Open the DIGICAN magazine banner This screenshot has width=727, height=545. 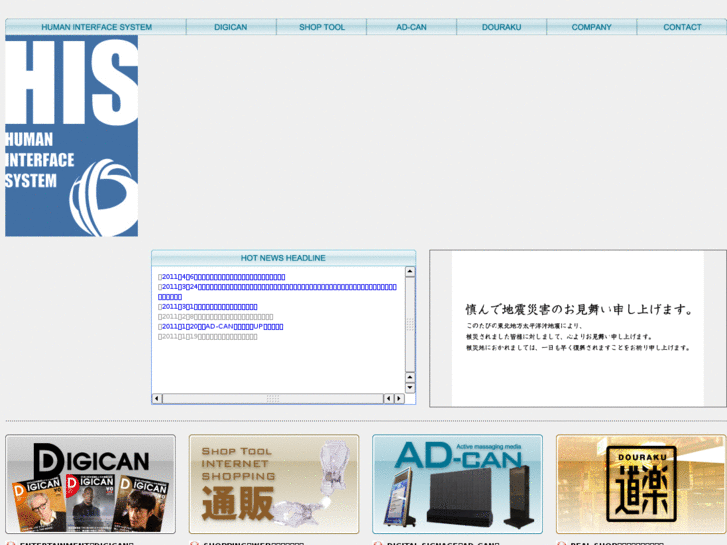click(x=90, y=484)
